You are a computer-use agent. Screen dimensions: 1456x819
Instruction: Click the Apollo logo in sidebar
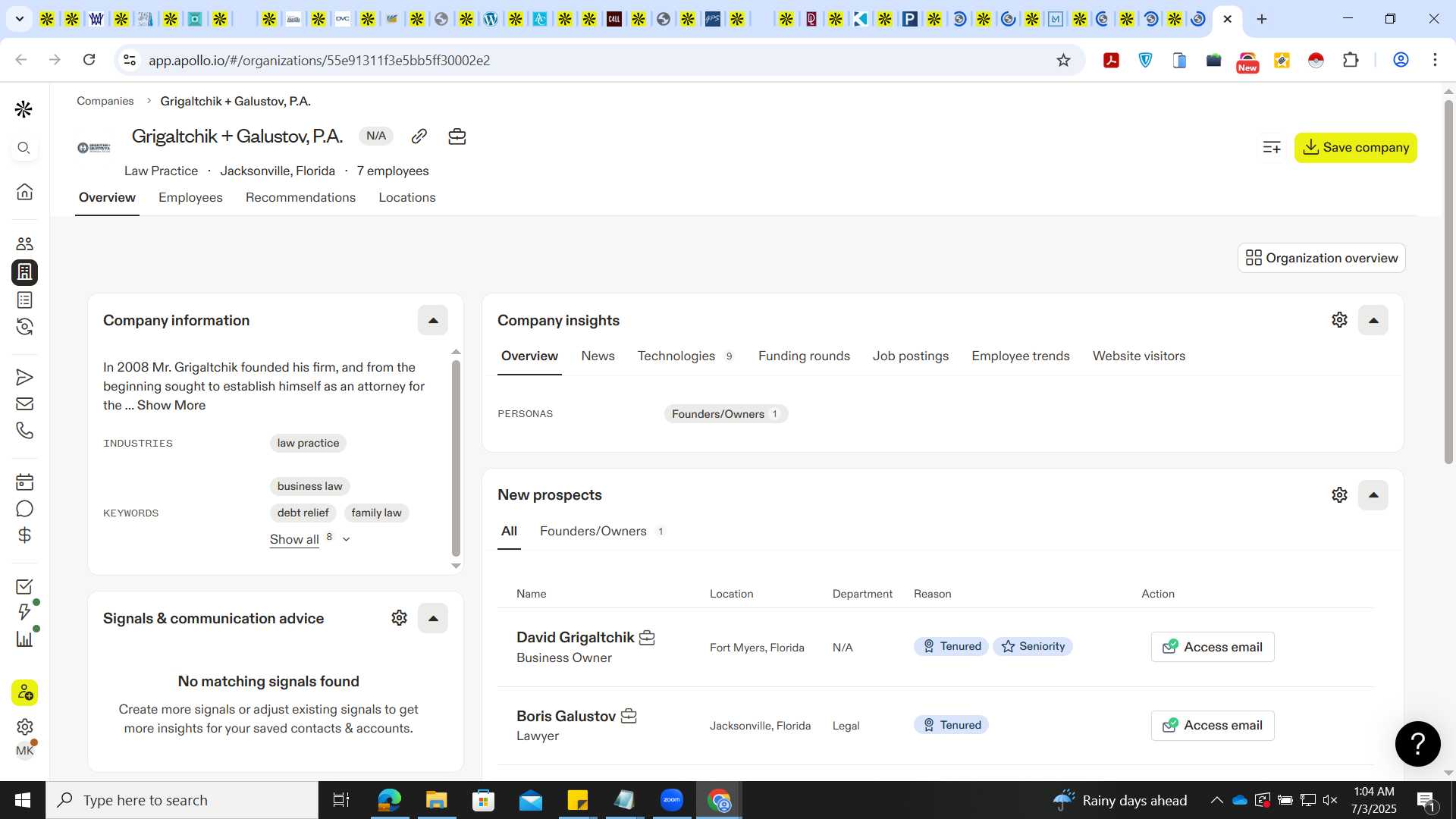tap(24, 110)
